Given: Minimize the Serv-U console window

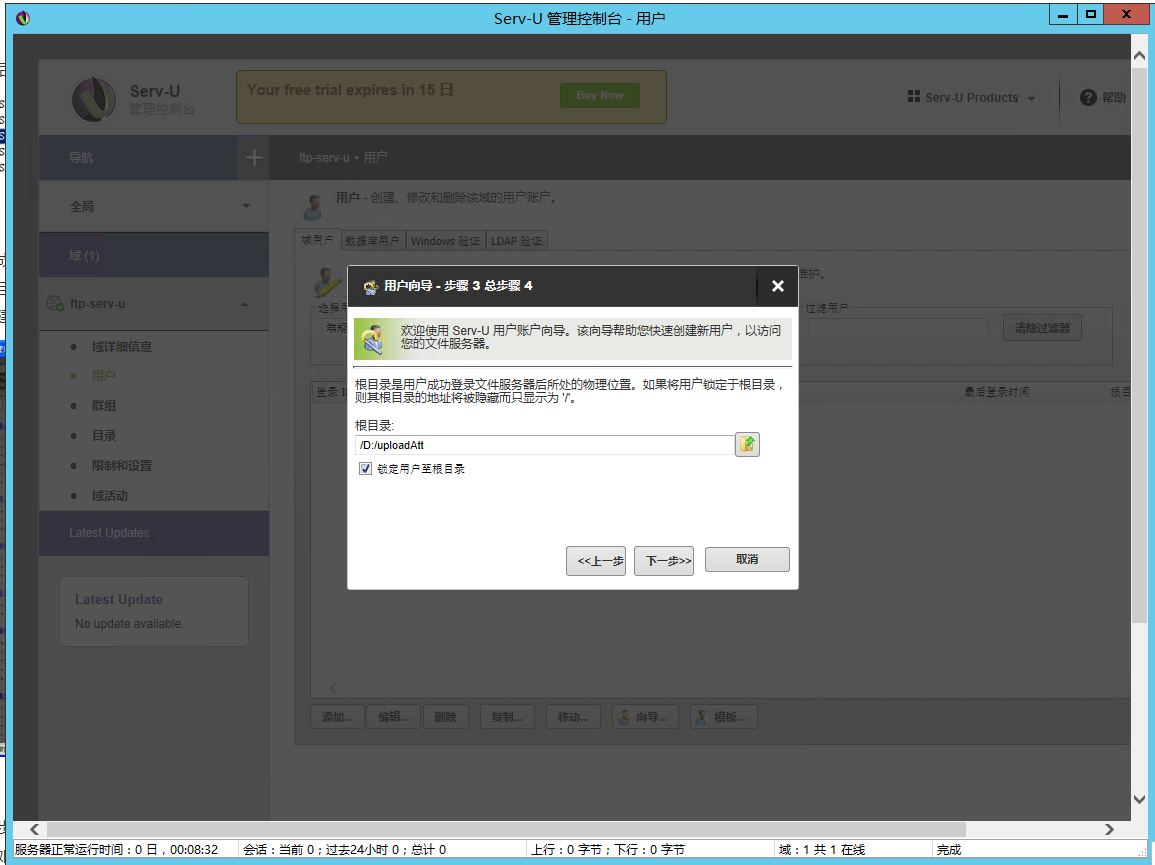Looking at the screenshot, I should click(x=1063, y=14).
